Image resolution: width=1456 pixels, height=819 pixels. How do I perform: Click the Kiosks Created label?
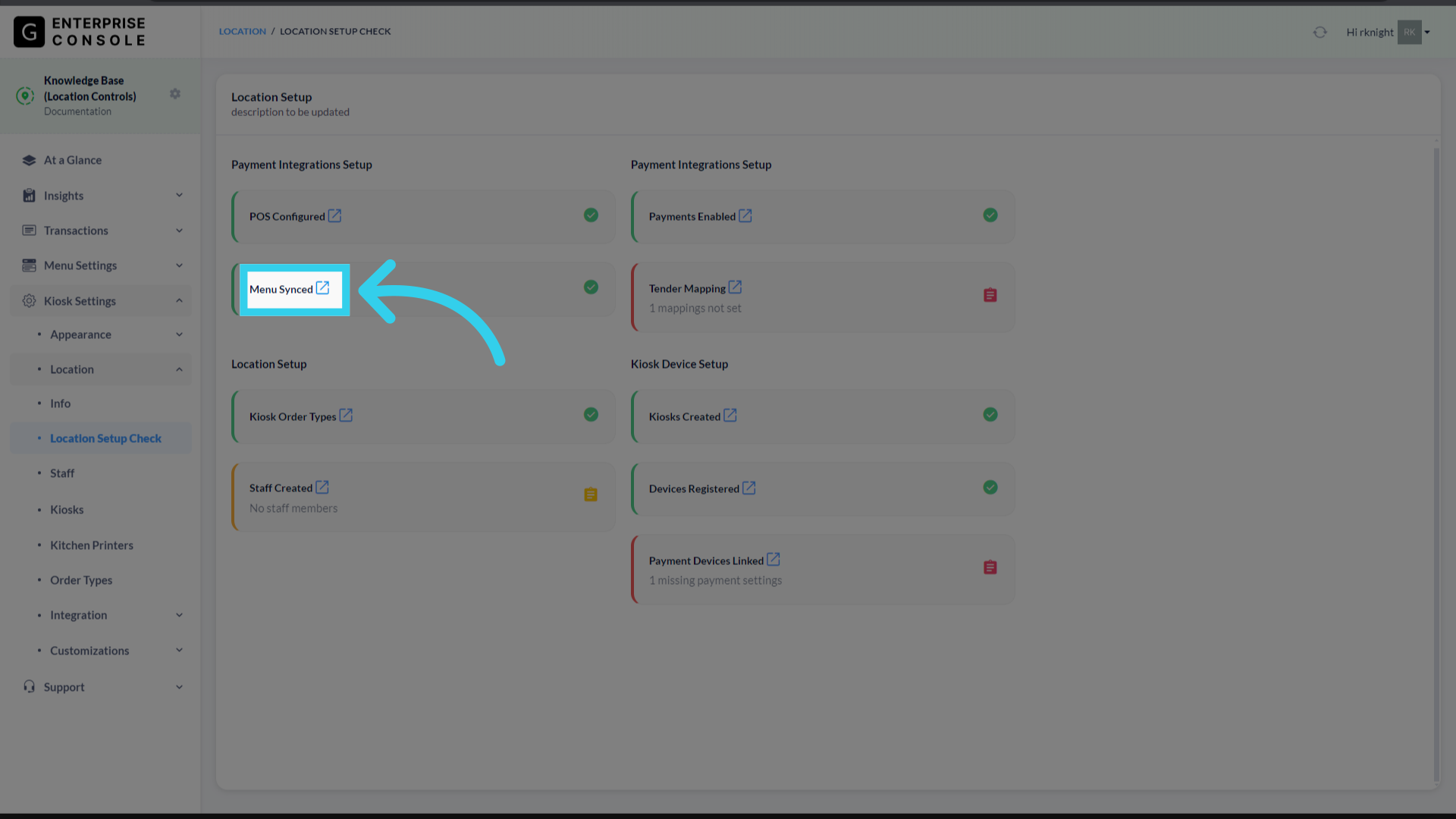click(x=685, y=417)
